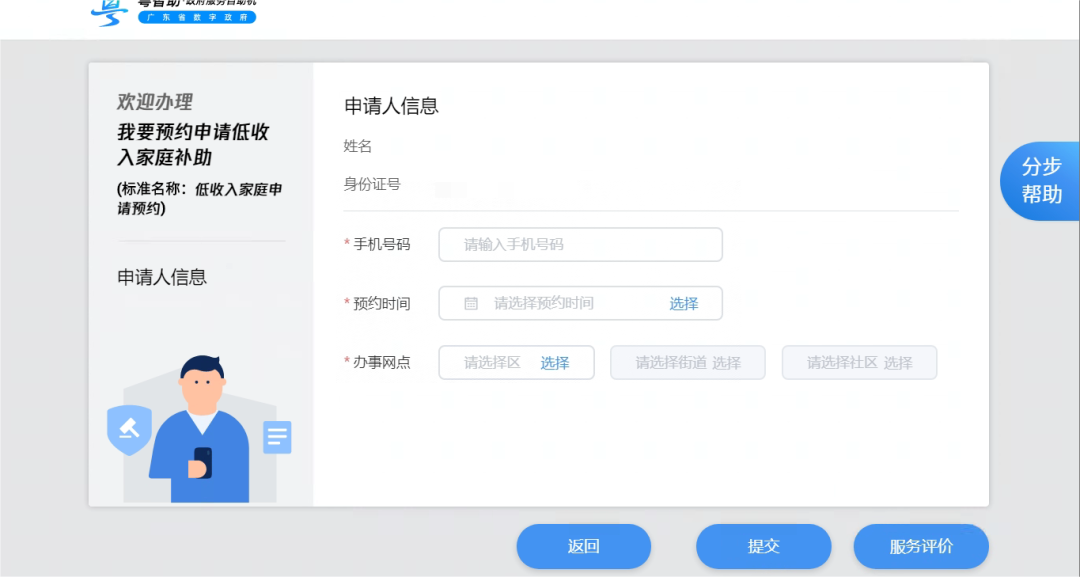1080x577 pixels.
Task: Submit the form with 提交 button
Action: click(763, 546)
